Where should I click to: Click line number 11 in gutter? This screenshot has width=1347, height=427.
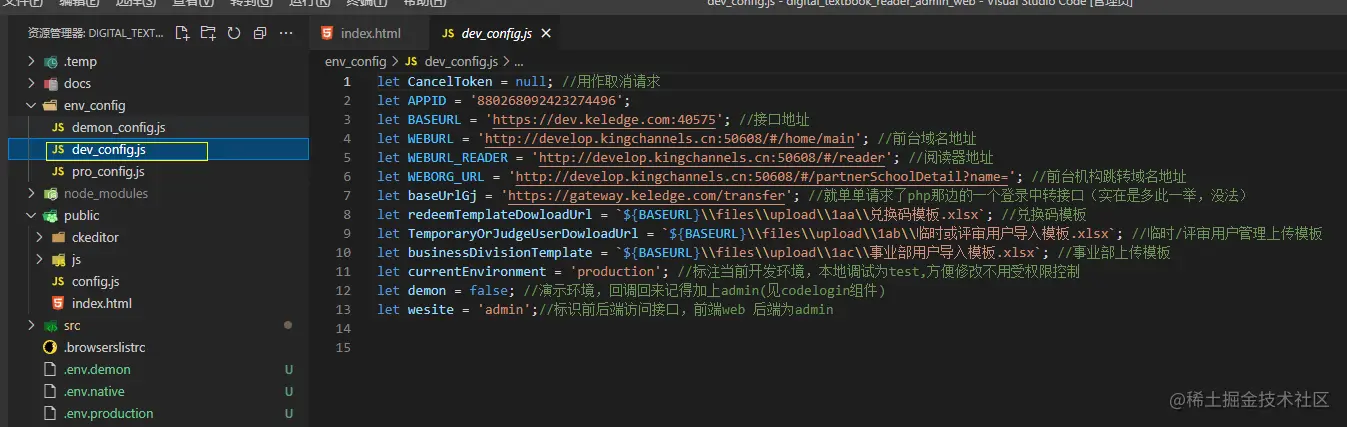[x=343, y=271]
